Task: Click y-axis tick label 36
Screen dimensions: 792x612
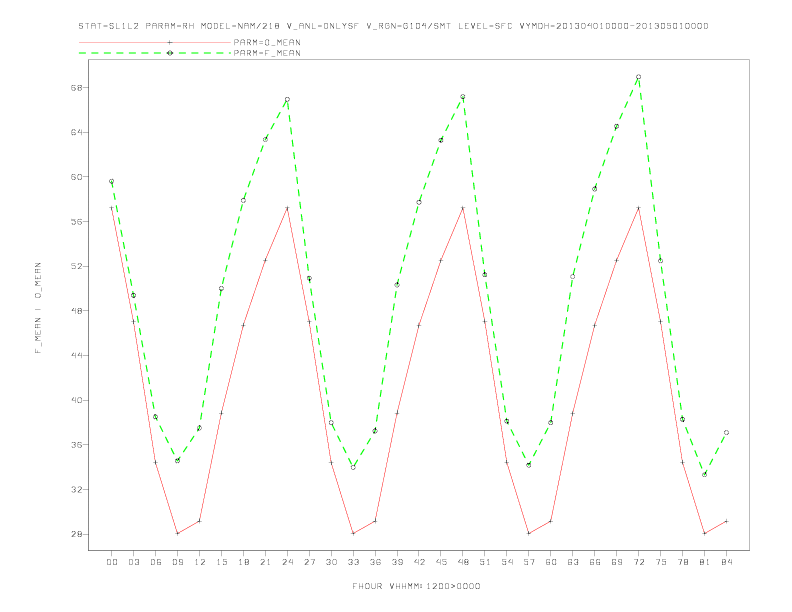Action: tap(77, 445)
